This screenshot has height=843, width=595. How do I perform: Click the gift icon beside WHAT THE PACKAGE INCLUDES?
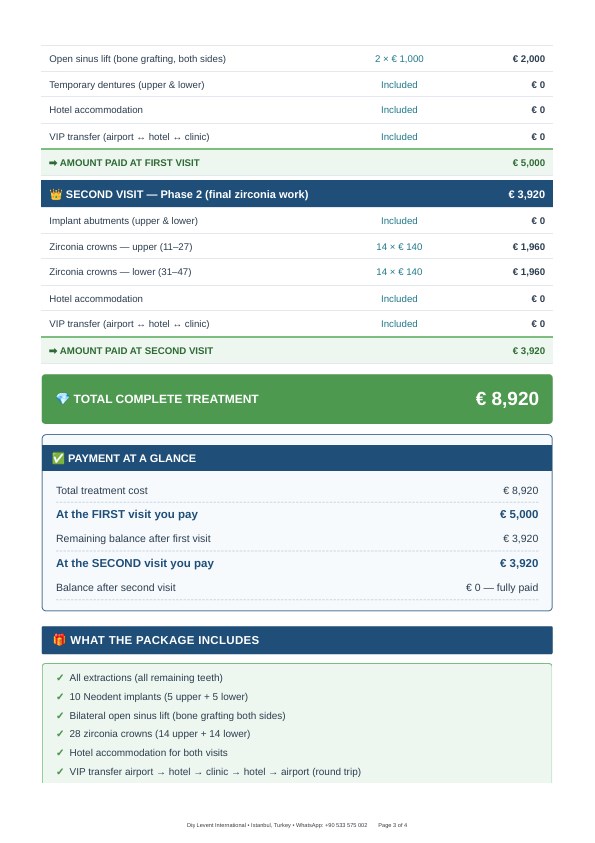59,640
